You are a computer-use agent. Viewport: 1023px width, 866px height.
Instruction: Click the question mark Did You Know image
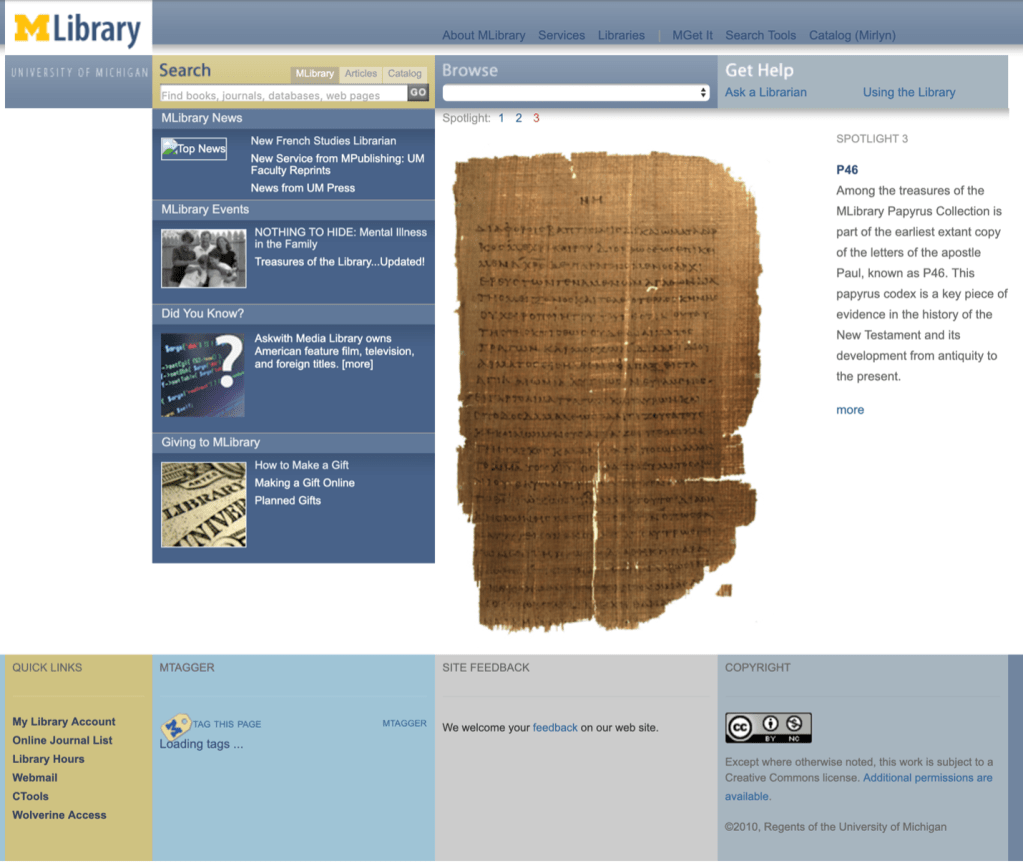[203, 374]
